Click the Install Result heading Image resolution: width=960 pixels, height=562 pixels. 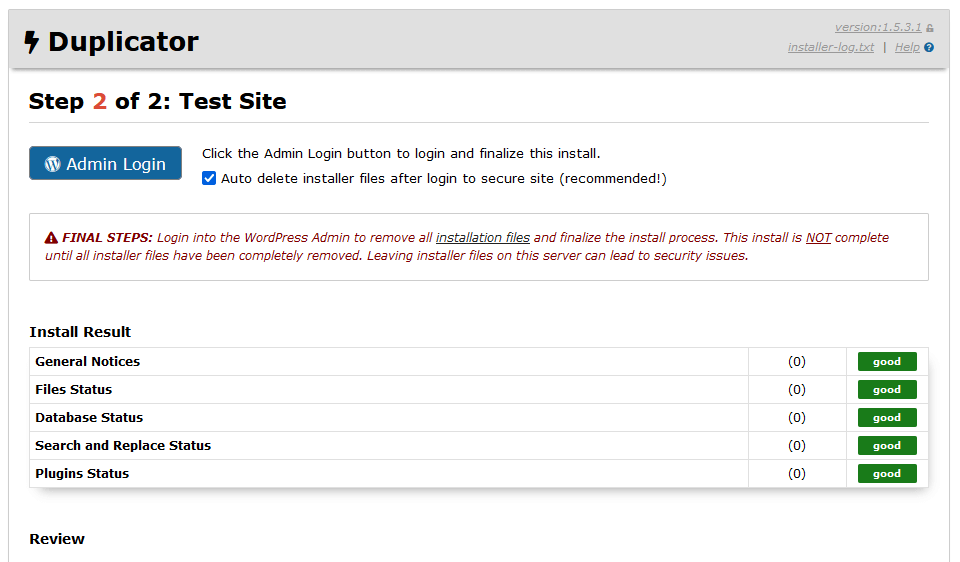click(80, 332)
